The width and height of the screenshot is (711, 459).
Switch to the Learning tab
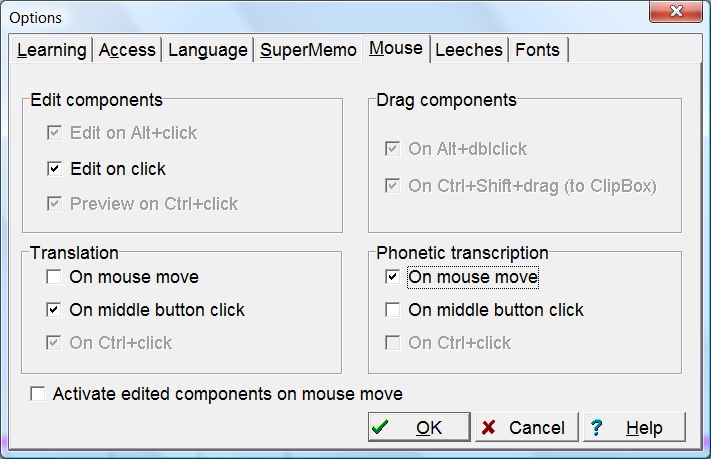[x=52, y=50]
